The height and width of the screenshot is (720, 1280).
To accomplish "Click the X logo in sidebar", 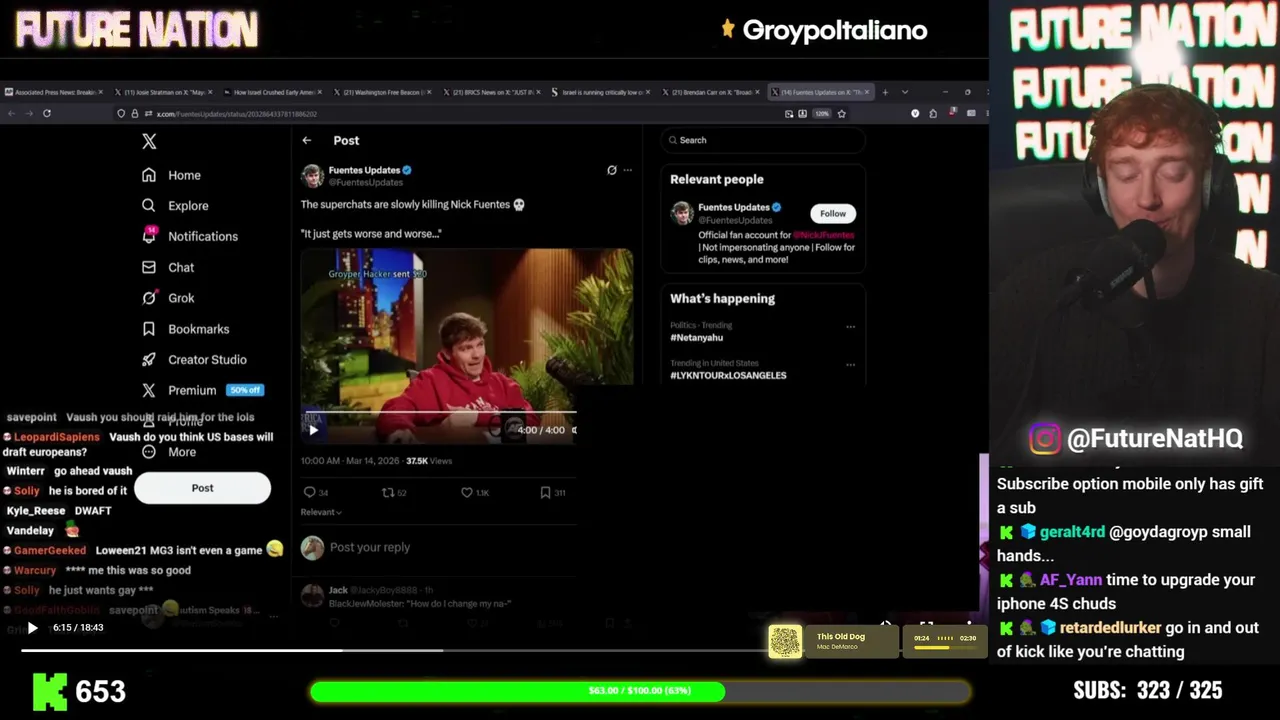I will [x=149, y=141].
